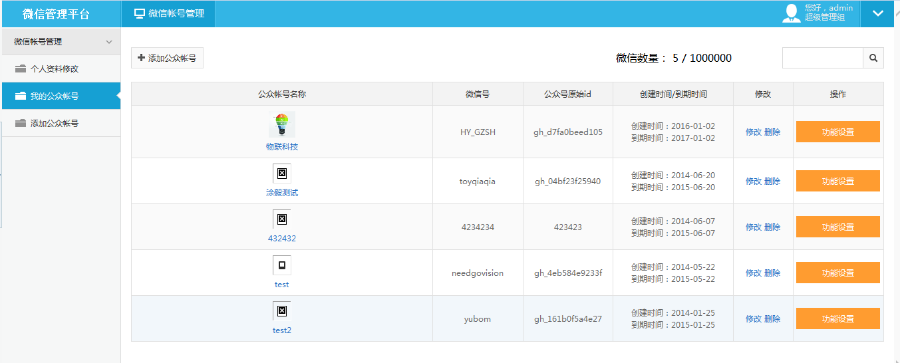Screen dimensions: 900x363
Task: Click 功能设置 for yubom account
Action: (838, 318)
